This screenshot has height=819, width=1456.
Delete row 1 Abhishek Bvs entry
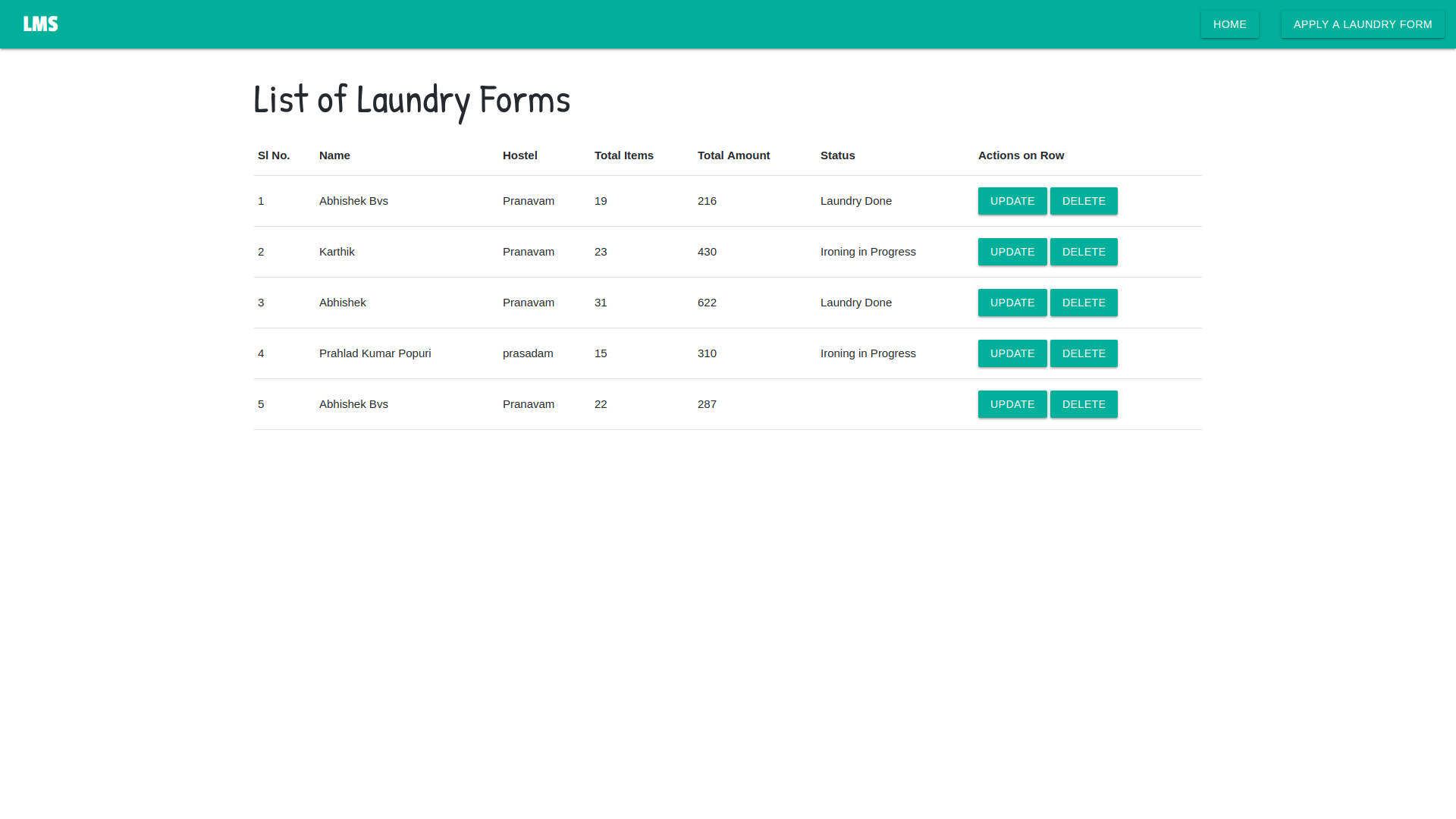click(1083, 201)
